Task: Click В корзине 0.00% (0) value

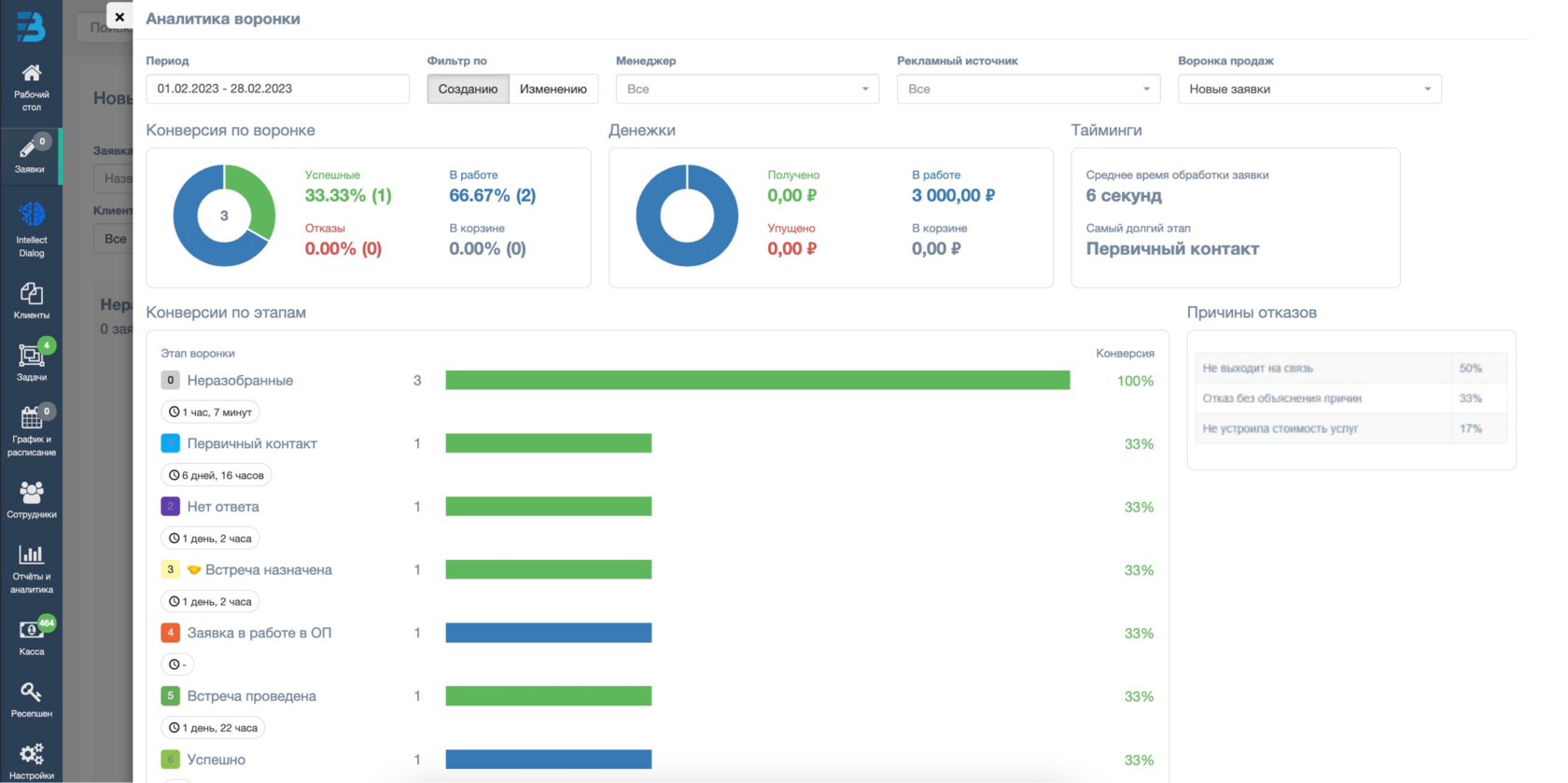Action: pos(487,248)
